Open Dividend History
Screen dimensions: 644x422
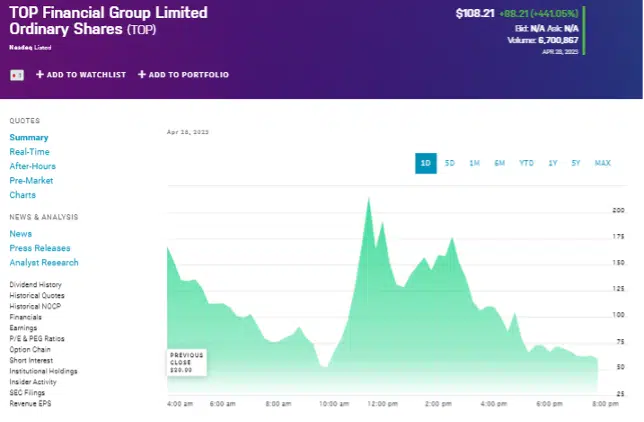(x=35, y=284)
